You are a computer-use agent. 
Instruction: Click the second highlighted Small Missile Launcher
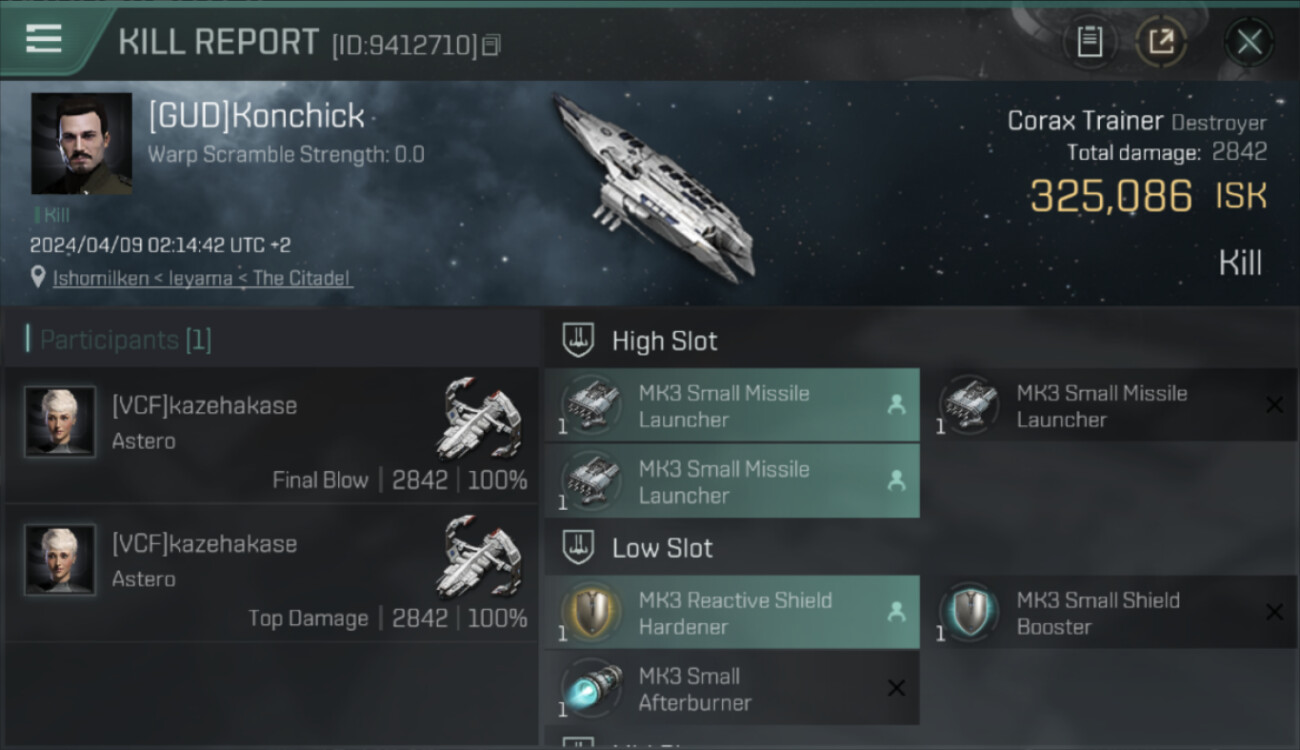coord(732,481)
